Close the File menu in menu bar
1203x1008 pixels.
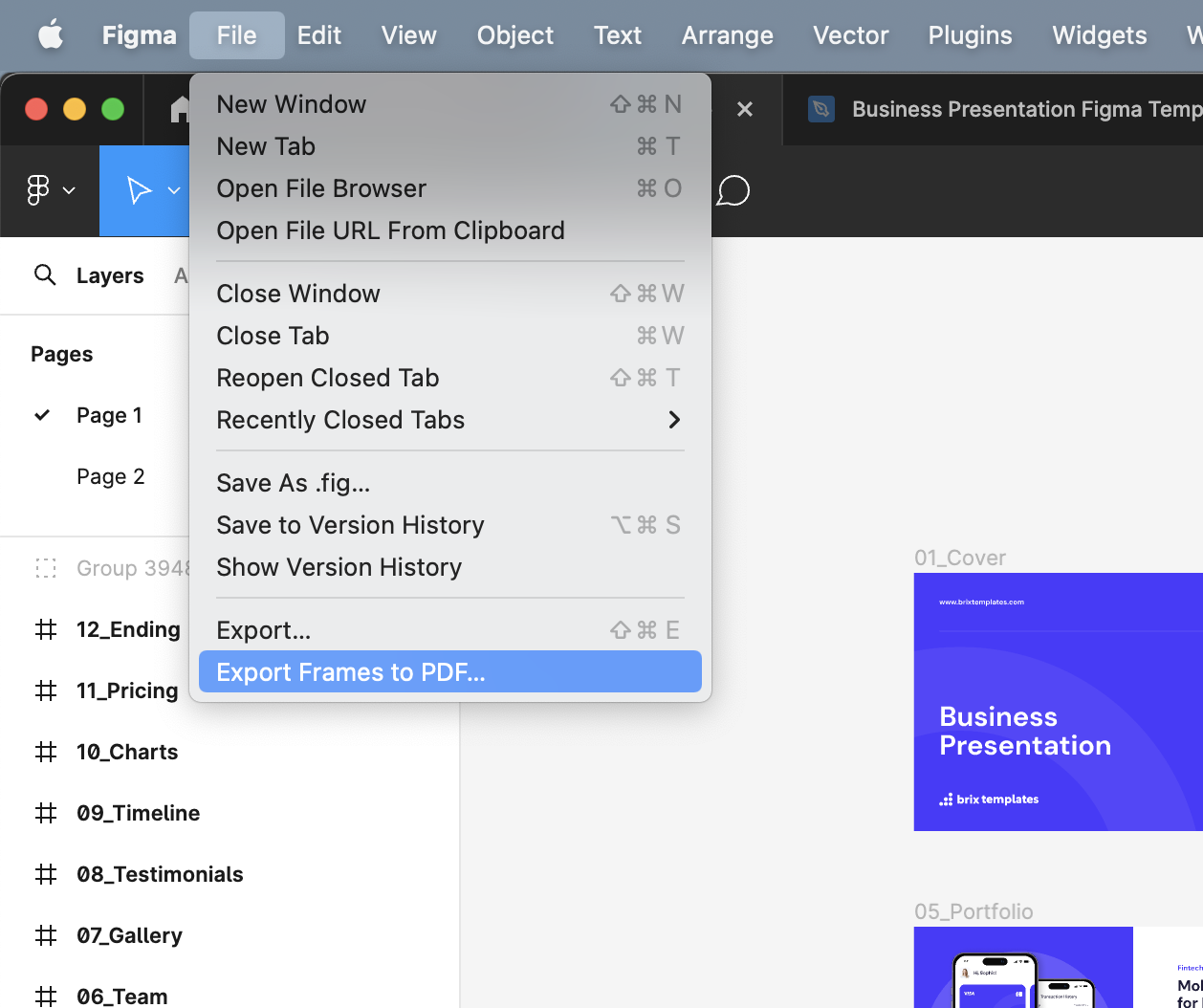236,35
